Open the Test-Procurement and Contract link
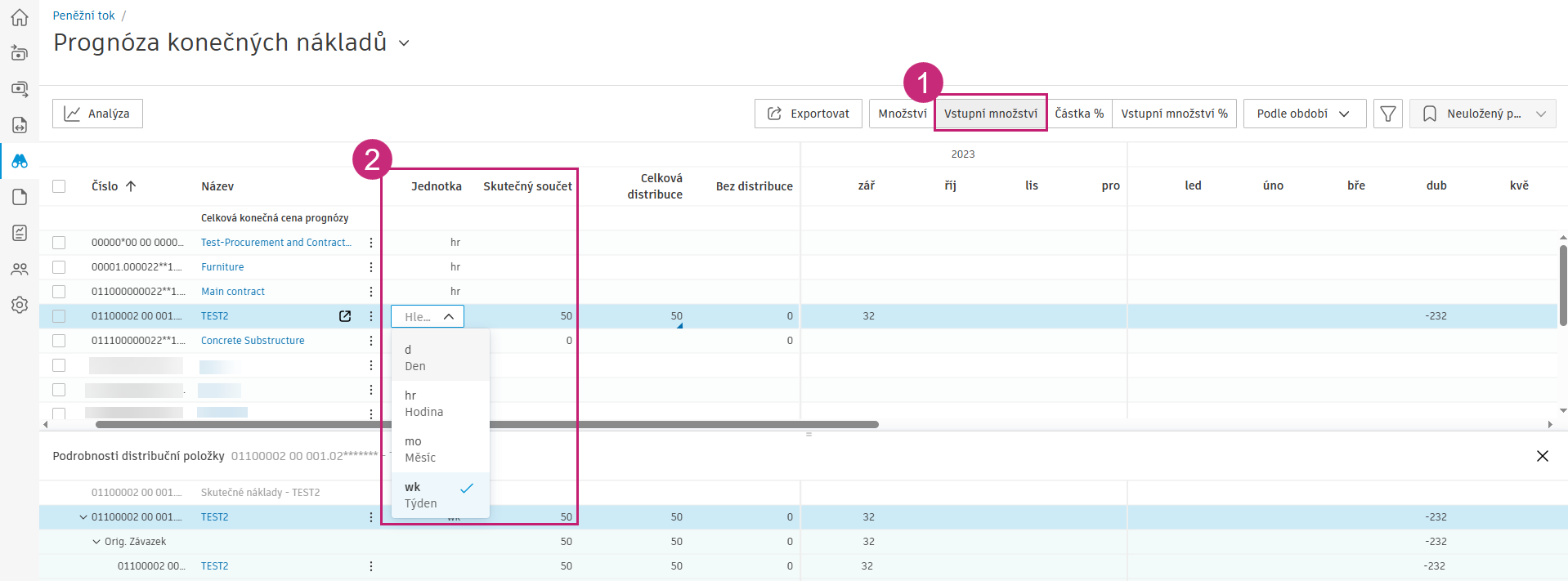 [276, 243]
